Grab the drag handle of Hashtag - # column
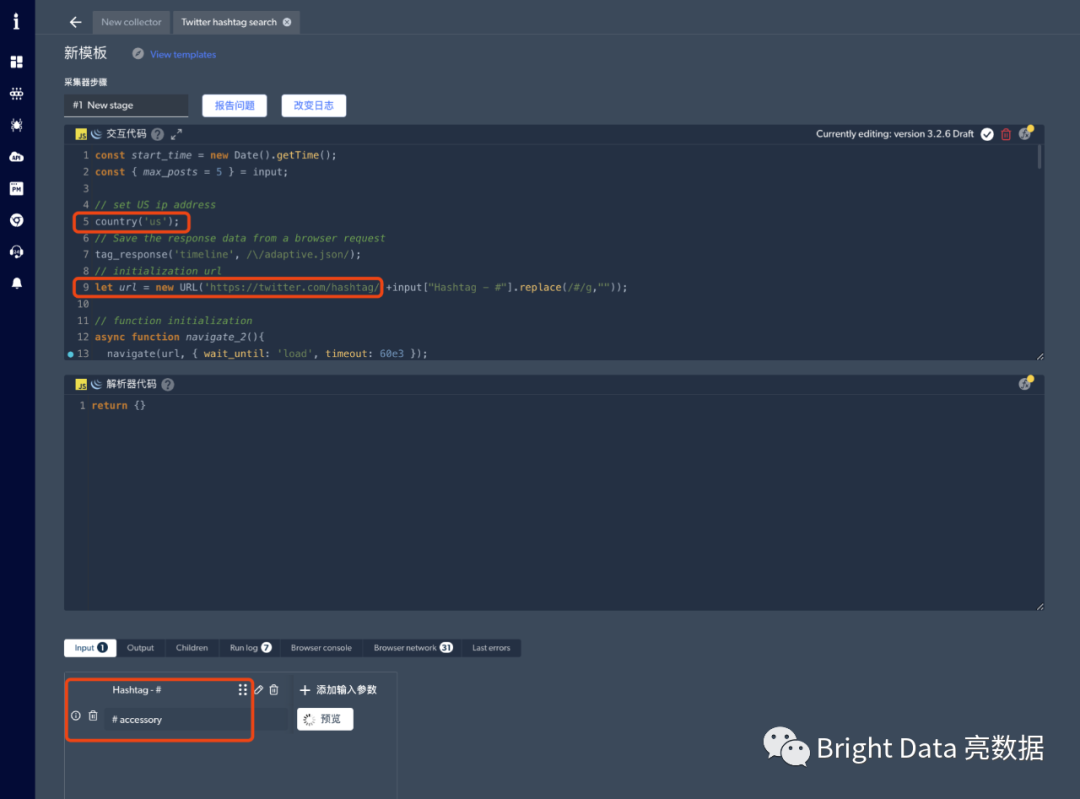 (242, 689)
